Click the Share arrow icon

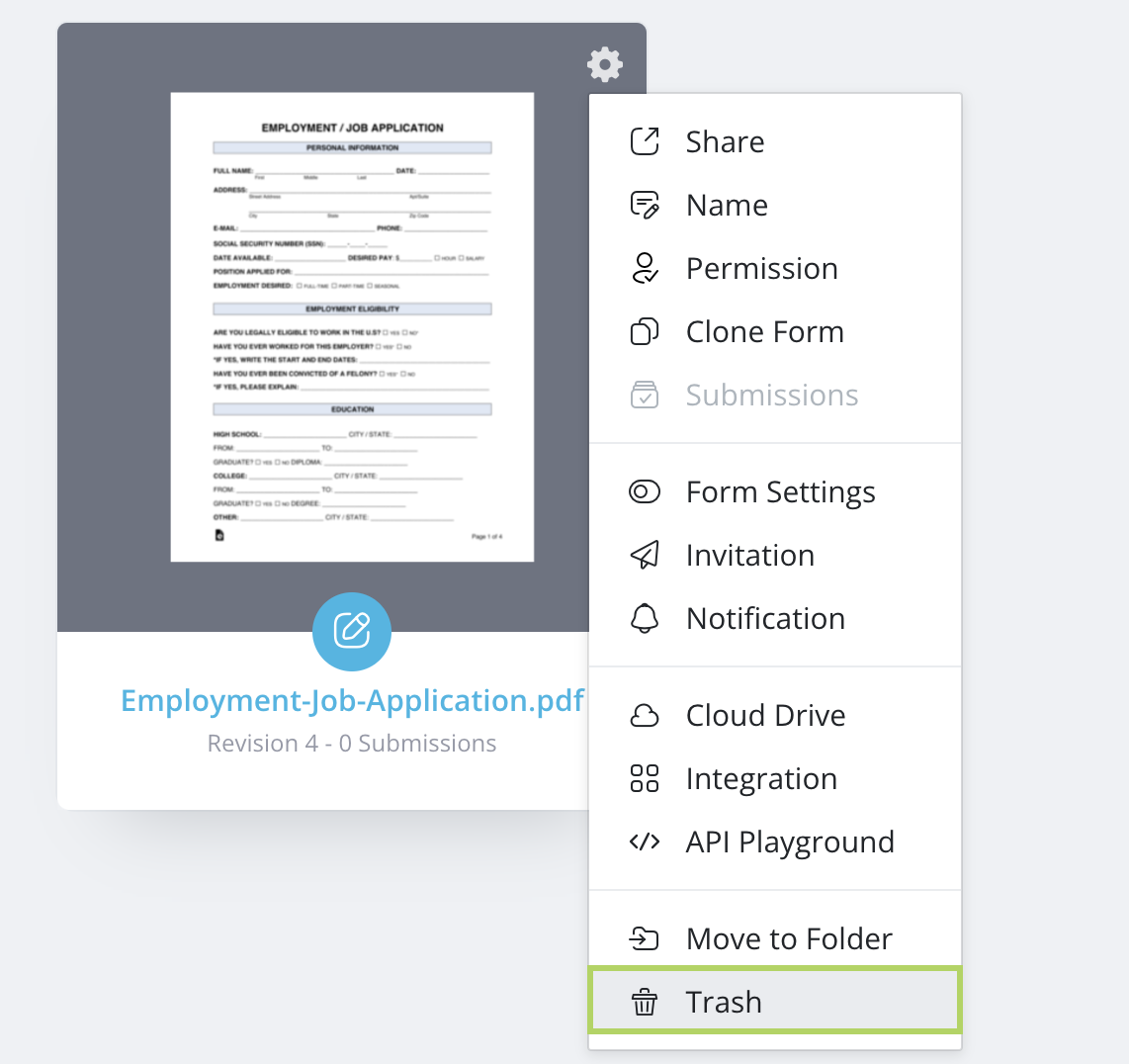tap(645, 141)
